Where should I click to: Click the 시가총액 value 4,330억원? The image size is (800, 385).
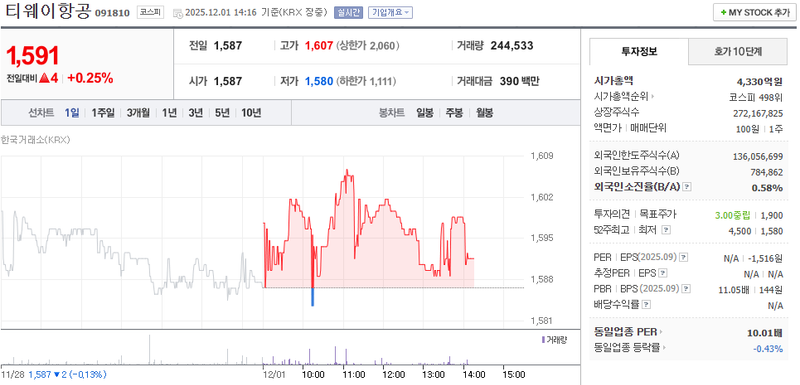coord(760,81)
